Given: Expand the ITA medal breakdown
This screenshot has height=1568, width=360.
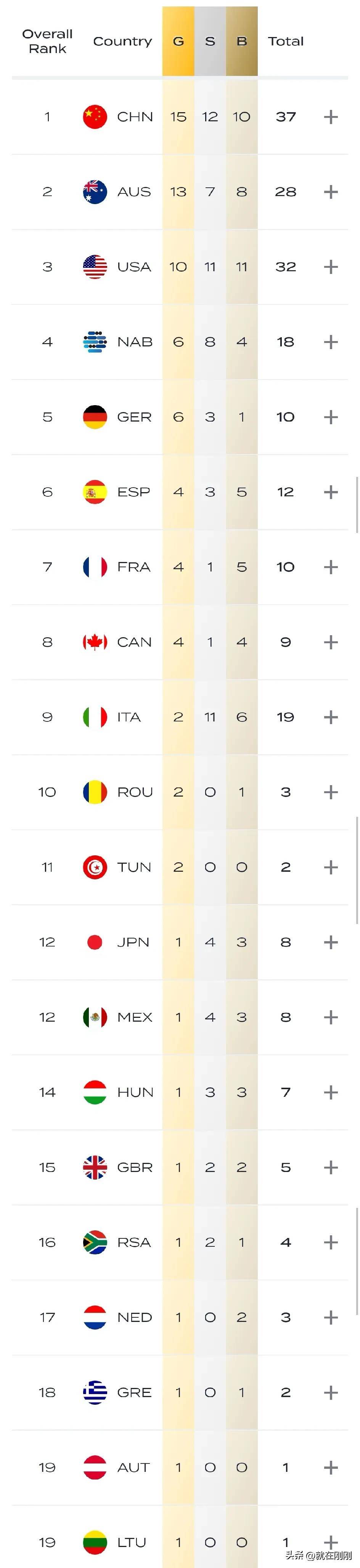Looking at the screenshot, I should coord(331,717).
